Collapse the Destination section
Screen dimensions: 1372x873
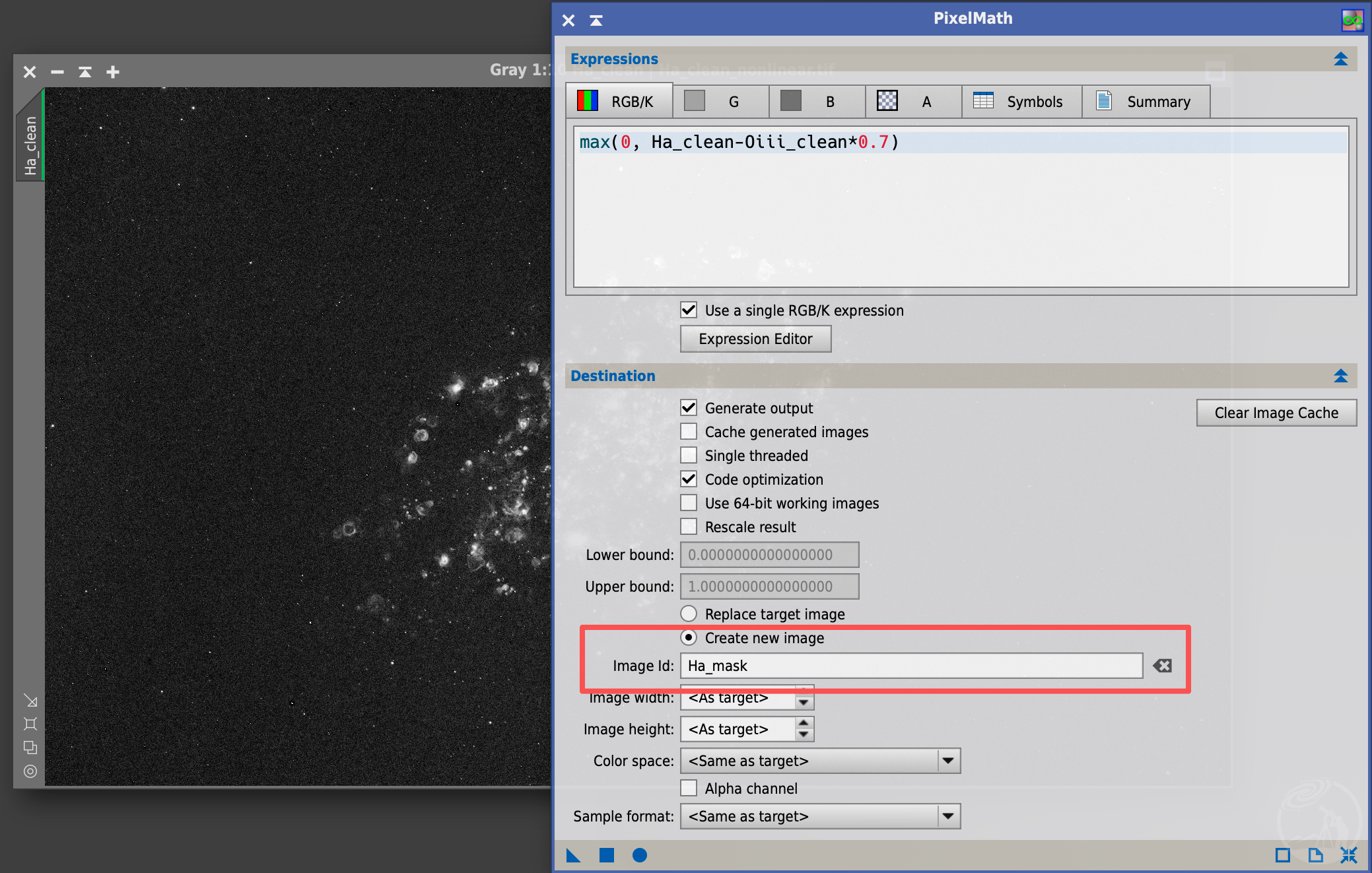(x=1340, y=376)
